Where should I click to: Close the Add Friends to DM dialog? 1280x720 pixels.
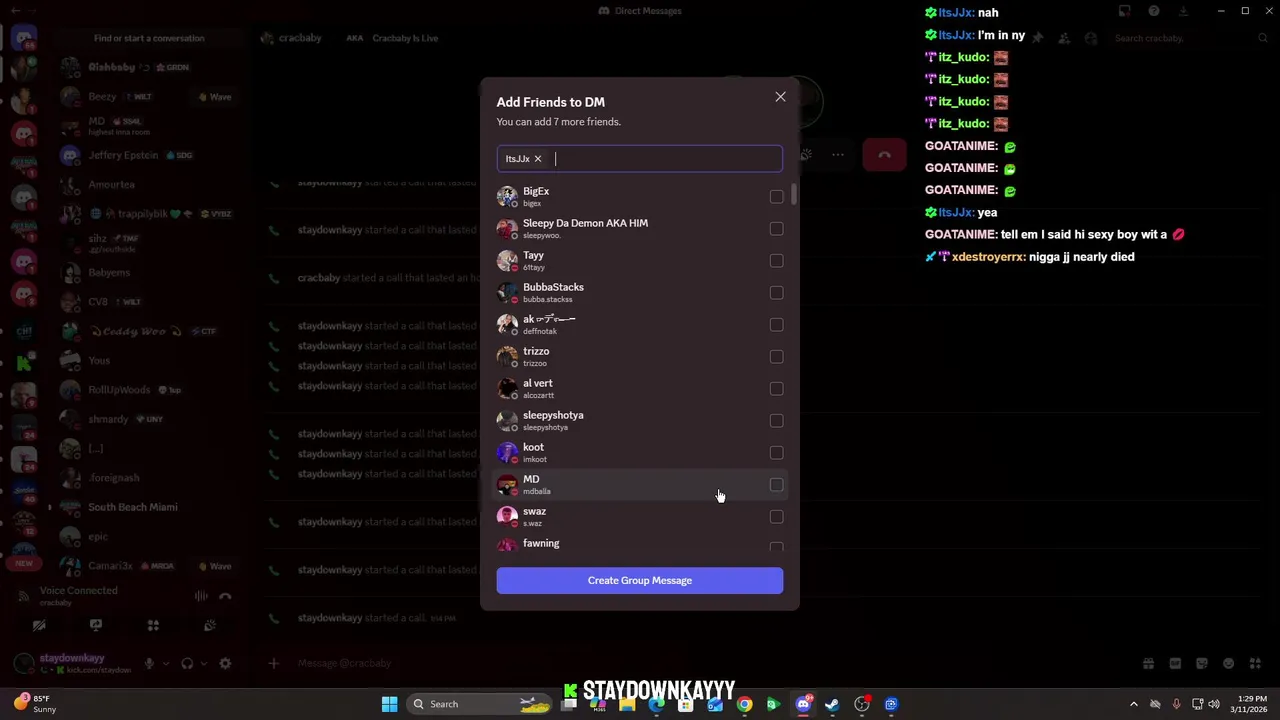coord(780,97)
